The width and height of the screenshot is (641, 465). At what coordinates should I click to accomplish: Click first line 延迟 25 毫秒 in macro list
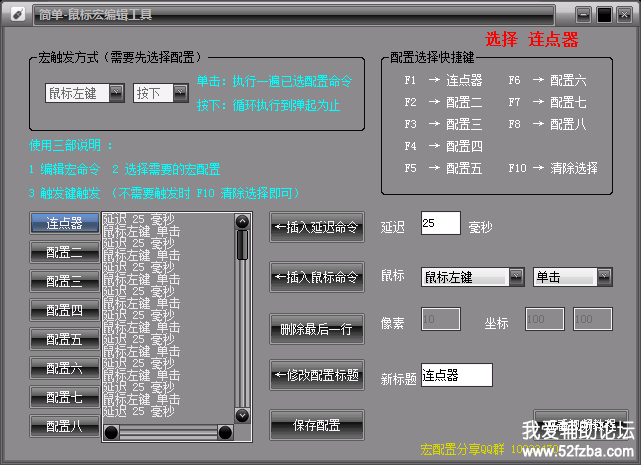139,219
